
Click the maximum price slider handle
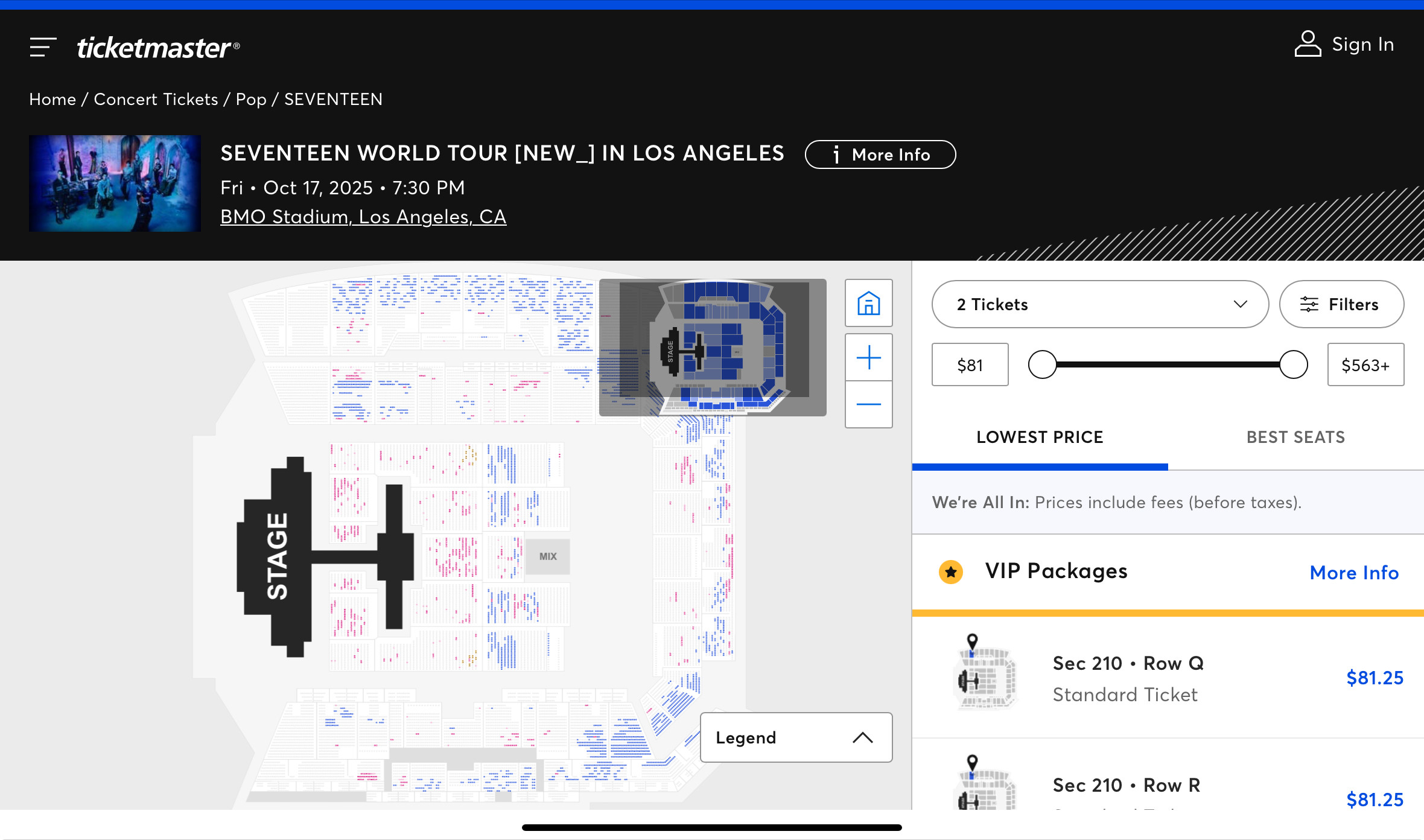point(1293,364)
